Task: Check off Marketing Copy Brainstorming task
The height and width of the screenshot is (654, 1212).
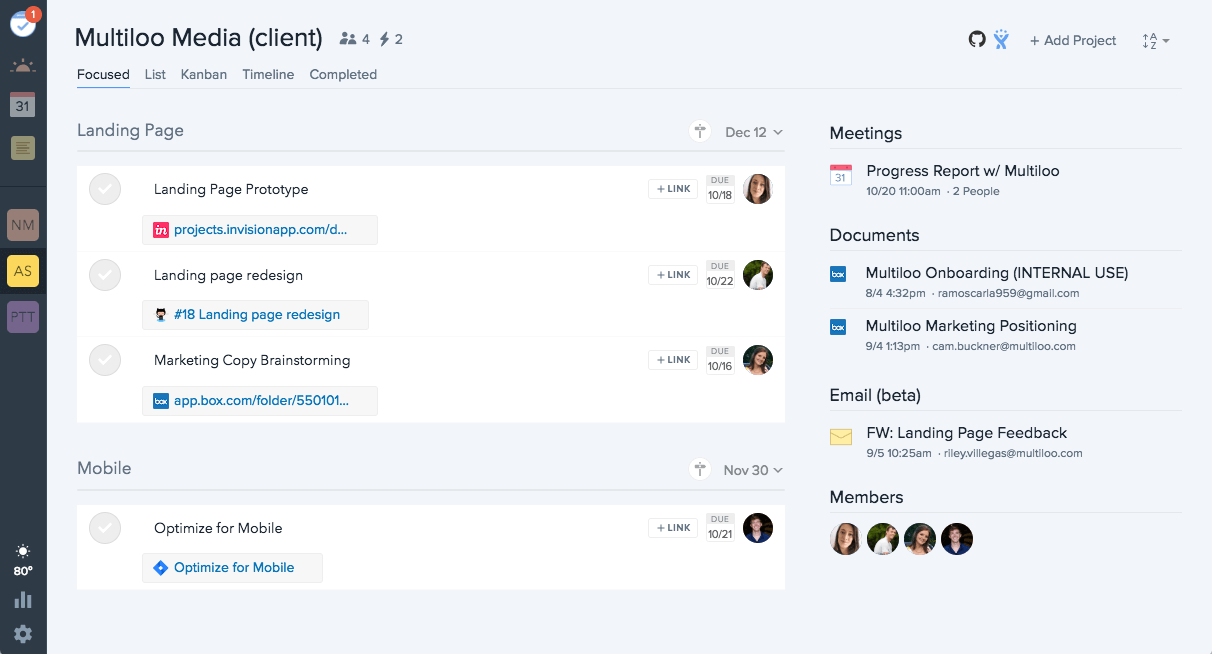Action: tap(105, 360)
